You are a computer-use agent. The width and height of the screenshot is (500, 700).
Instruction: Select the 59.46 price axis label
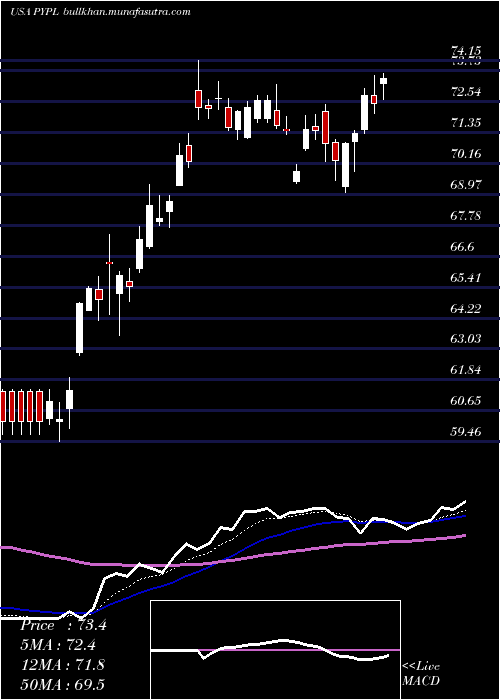[x=467, y=431]
